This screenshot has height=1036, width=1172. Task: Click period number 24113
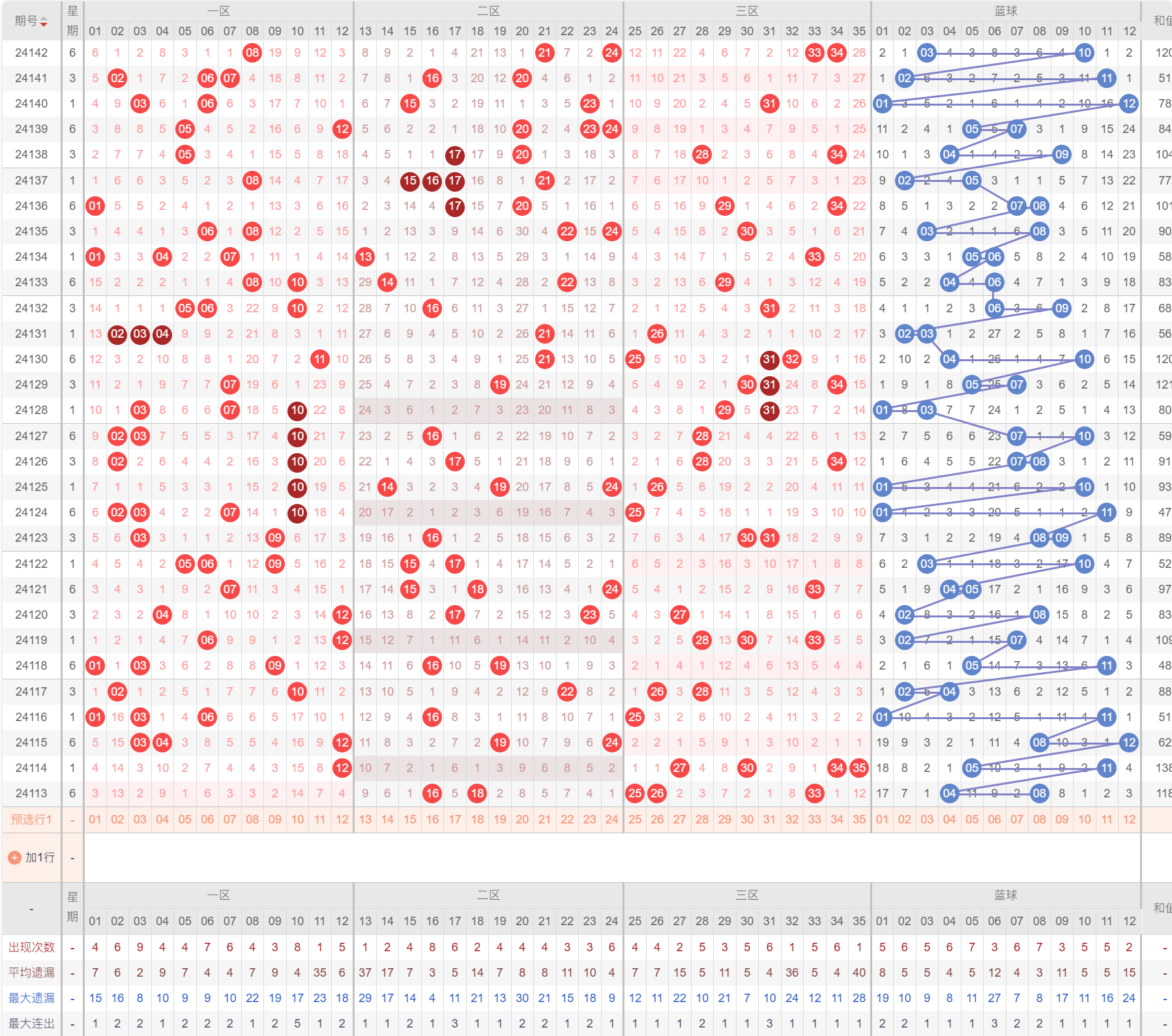pos(31,793)
